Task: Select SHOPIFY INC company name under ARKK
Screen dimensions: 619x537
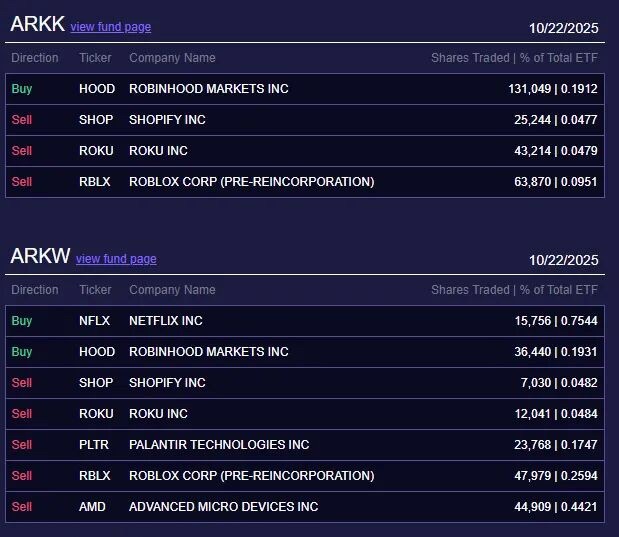Action: (167, 120)
